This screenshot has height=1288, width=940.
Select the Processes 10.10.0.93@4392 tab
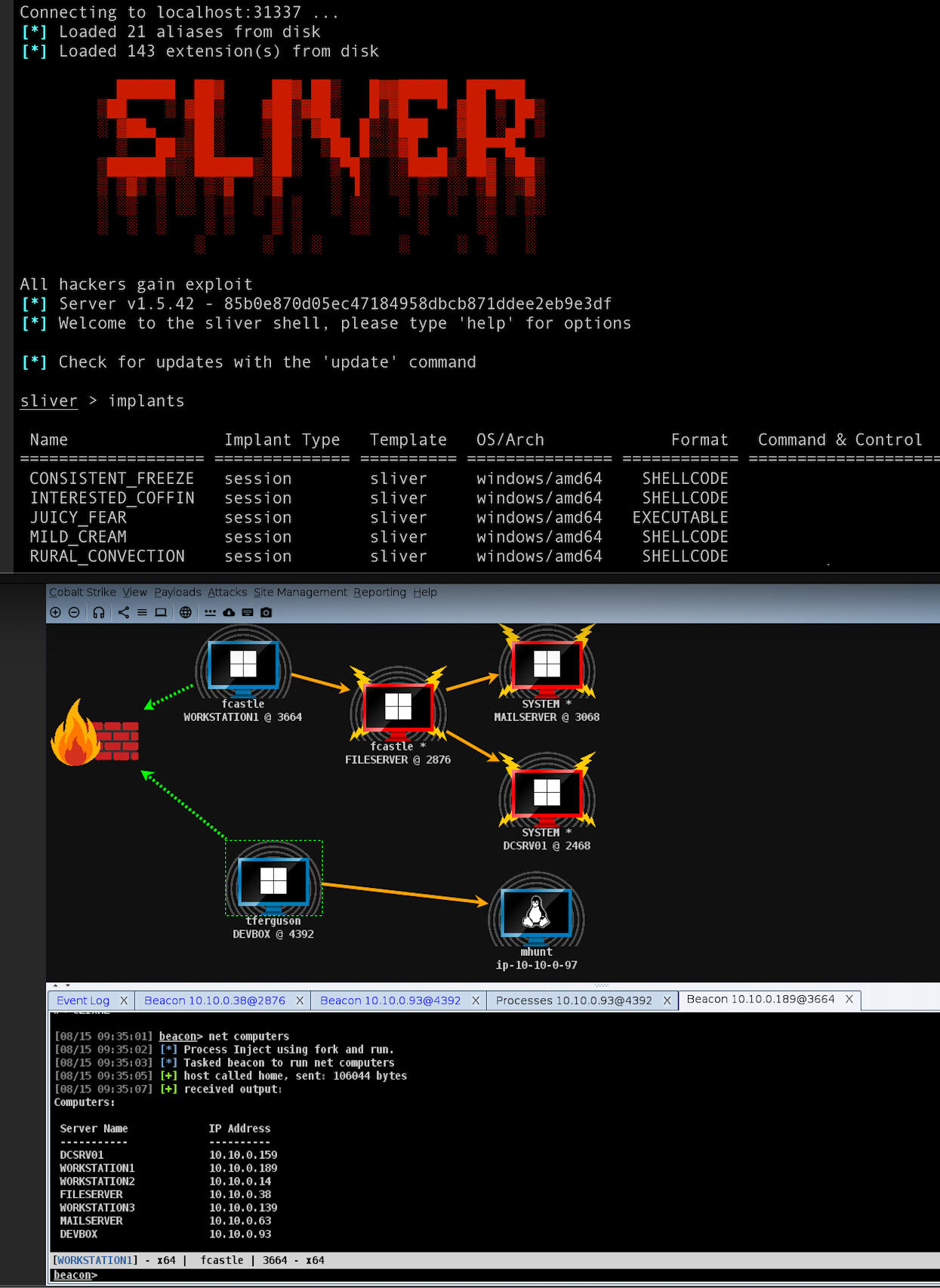pyautogui.click(x=573, y=1000)
